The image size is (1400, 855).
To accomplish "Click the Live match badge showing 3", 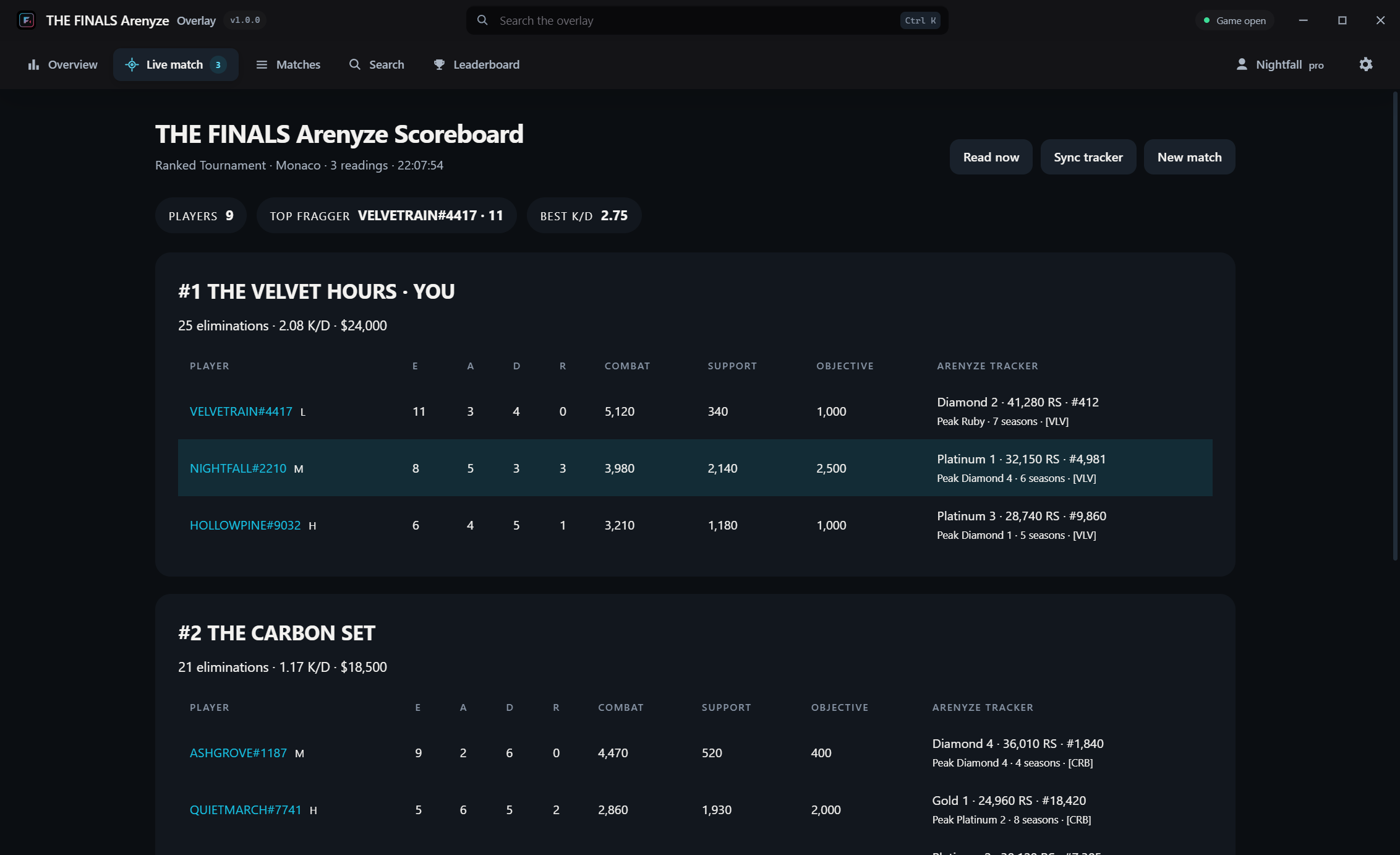I will (218, 64).
